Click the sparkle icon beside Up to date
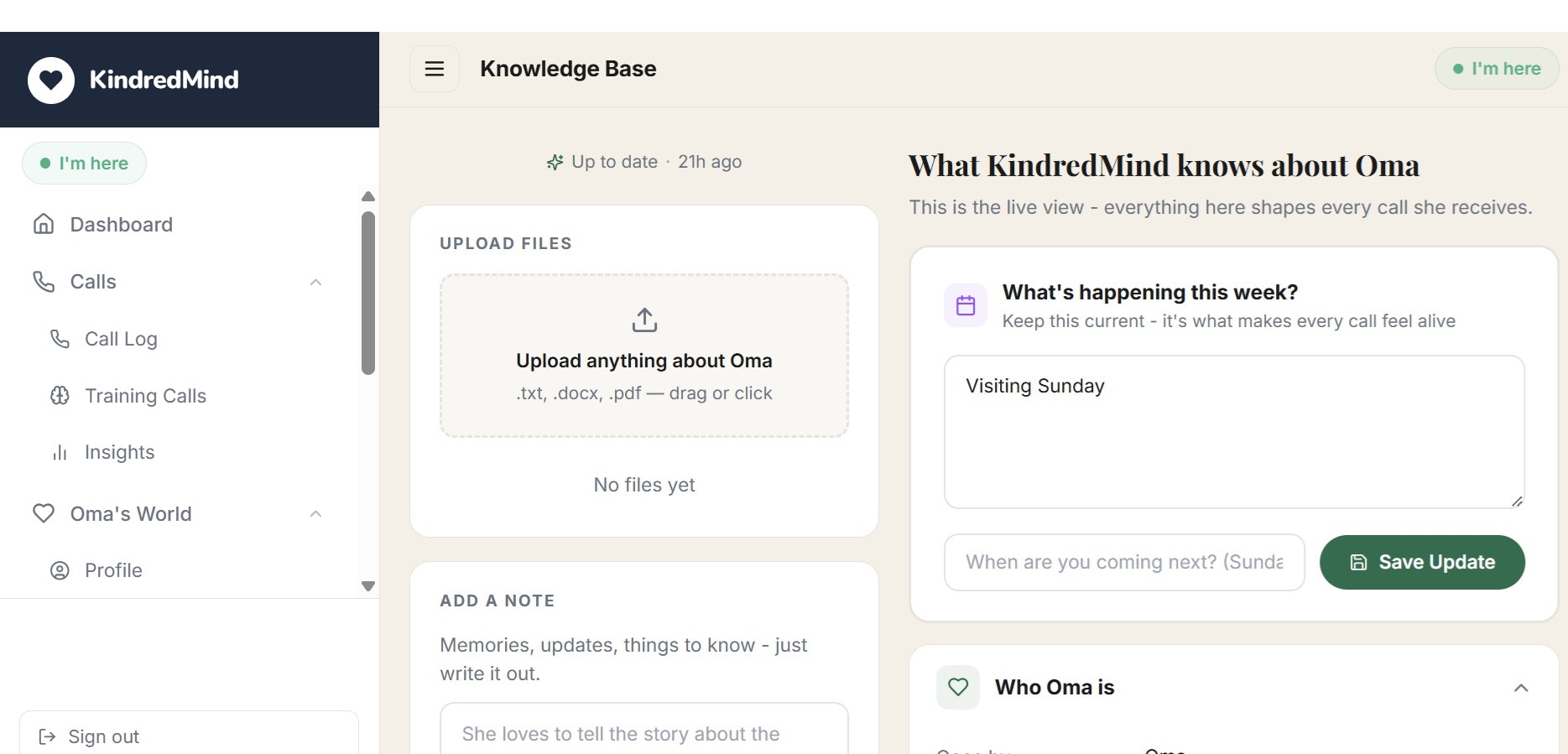This screenshot has height=754, width=1568. (x=555, y=162)
